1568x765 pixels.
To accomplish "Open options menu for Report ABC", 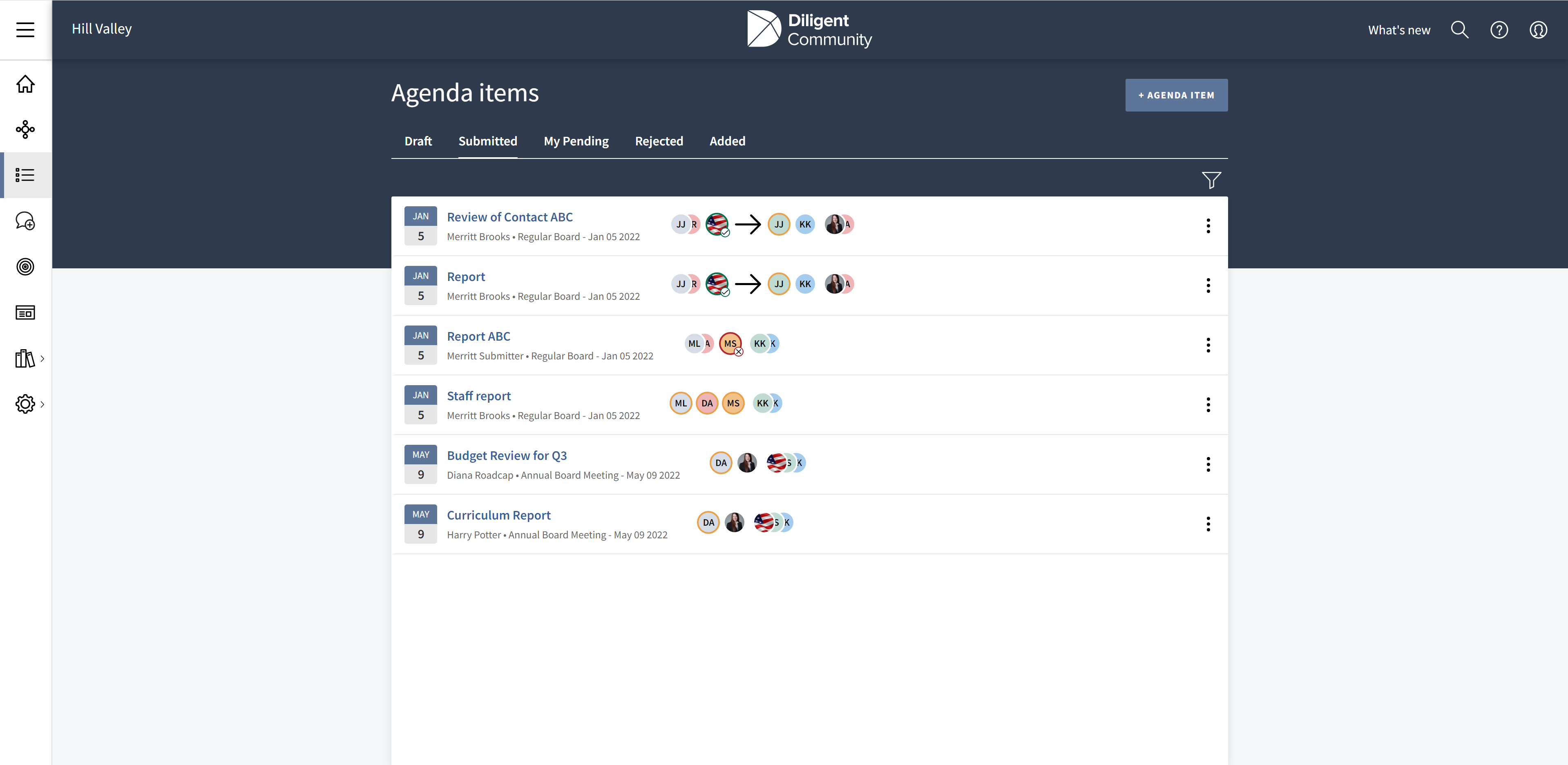I will 1208,345.
